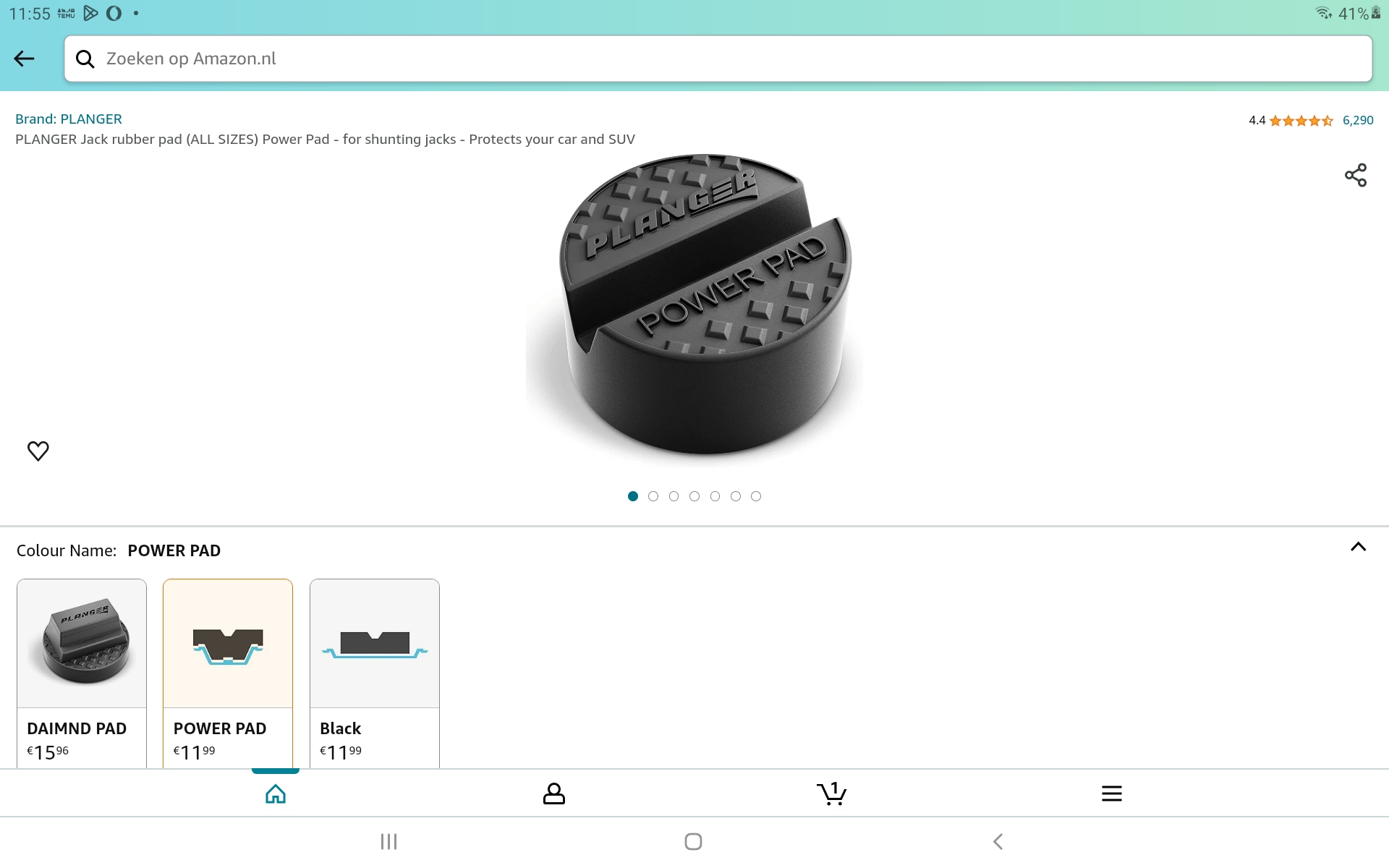Collapse the Colour Name section
This screenshot has width=1389, height=868.
[x=1358, y=548]
